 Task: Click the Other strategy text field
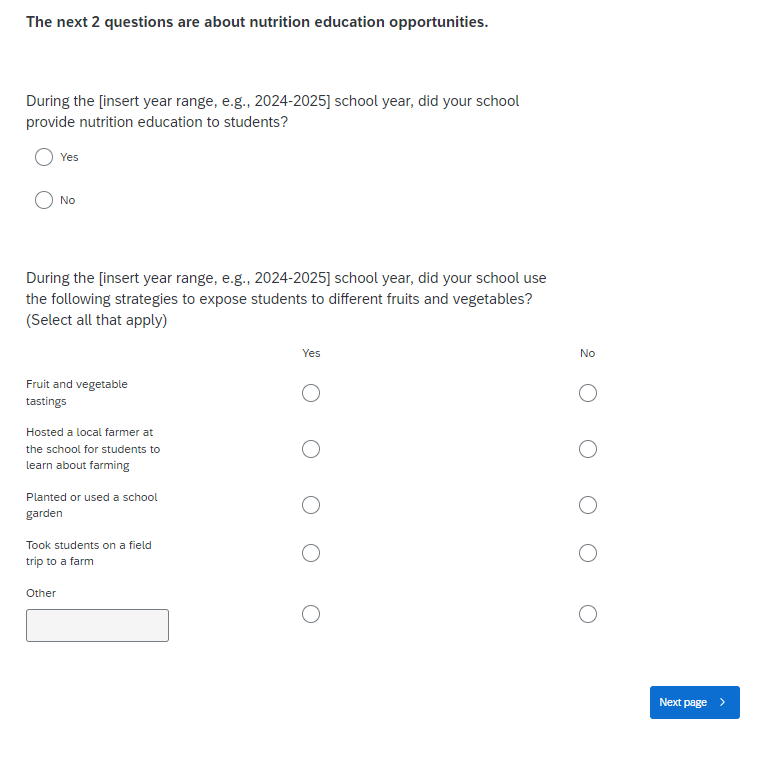coord(97,625)
